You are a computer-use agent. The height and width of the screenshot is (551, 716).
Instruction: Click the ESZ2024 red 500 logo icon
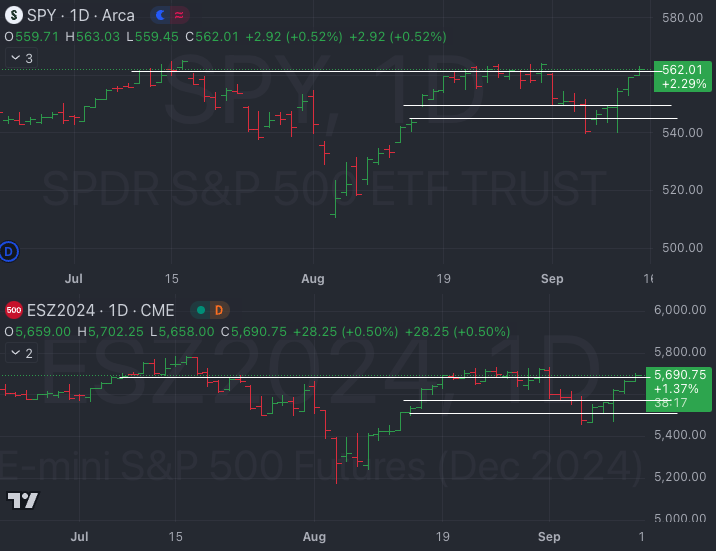click(13, 310)
